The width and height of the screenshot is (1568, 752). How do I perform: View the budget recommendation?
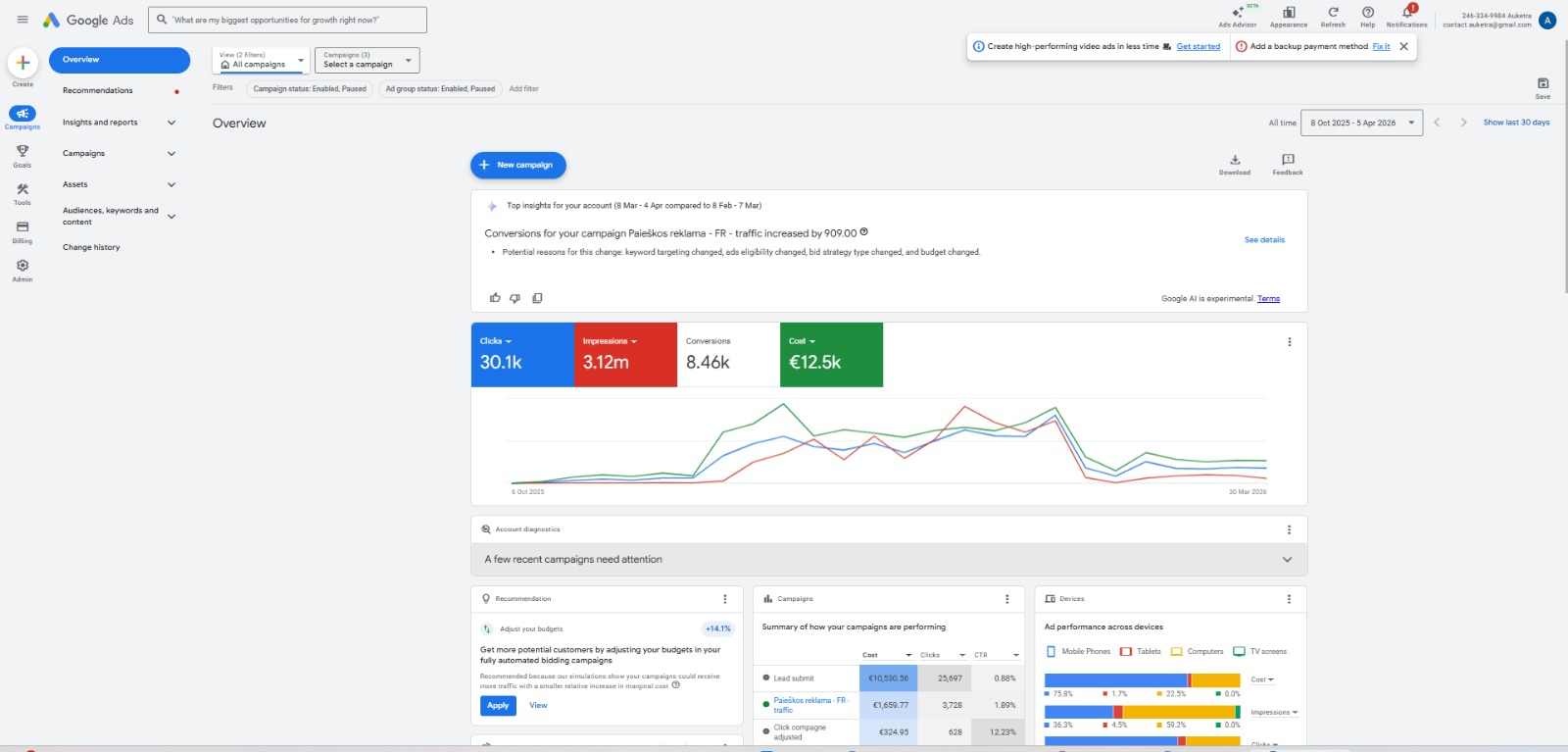click(538, 706)
